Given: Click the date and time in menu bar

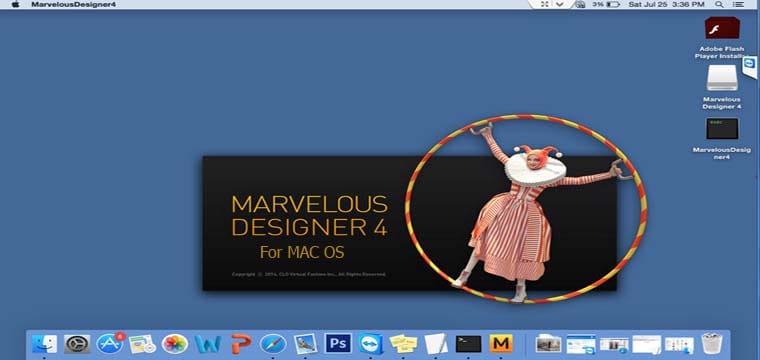Looking at the screenshot, I should click(666, 4).
